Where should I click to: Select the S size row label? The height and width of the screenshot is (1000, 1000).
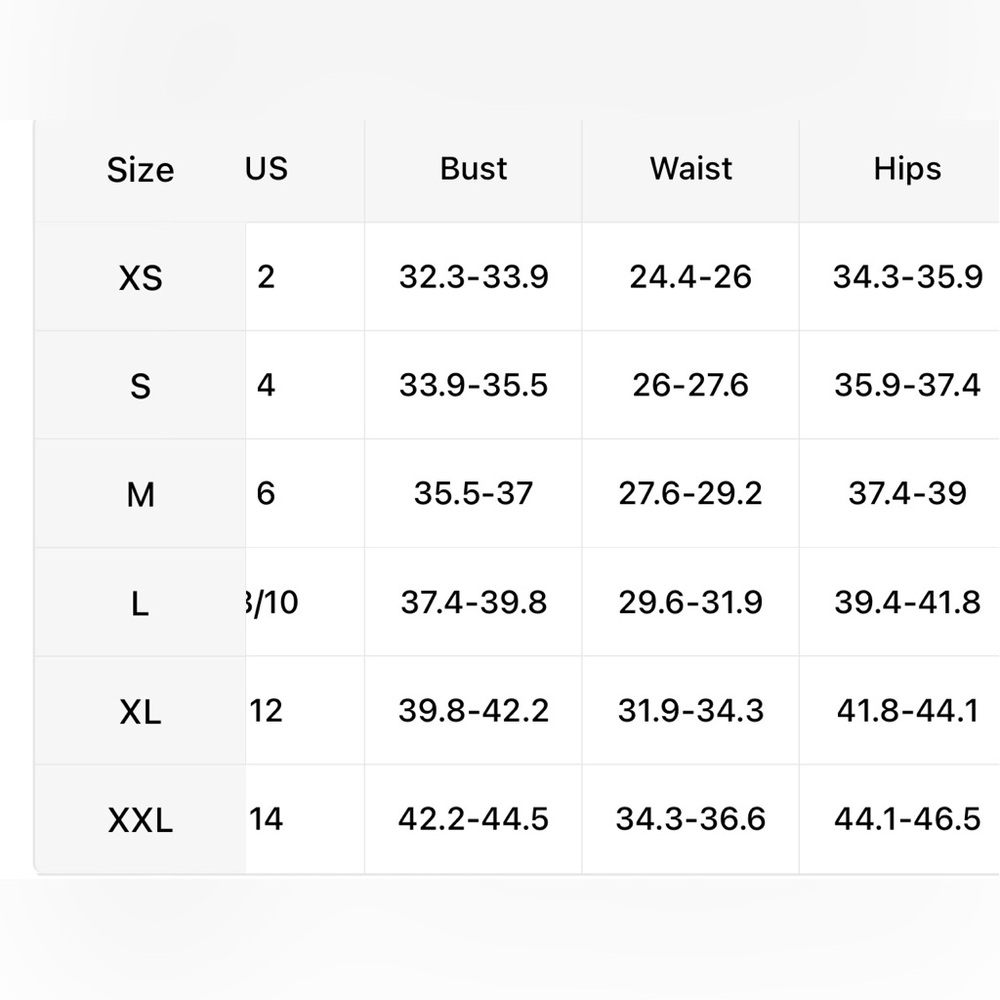click(140, 386)
